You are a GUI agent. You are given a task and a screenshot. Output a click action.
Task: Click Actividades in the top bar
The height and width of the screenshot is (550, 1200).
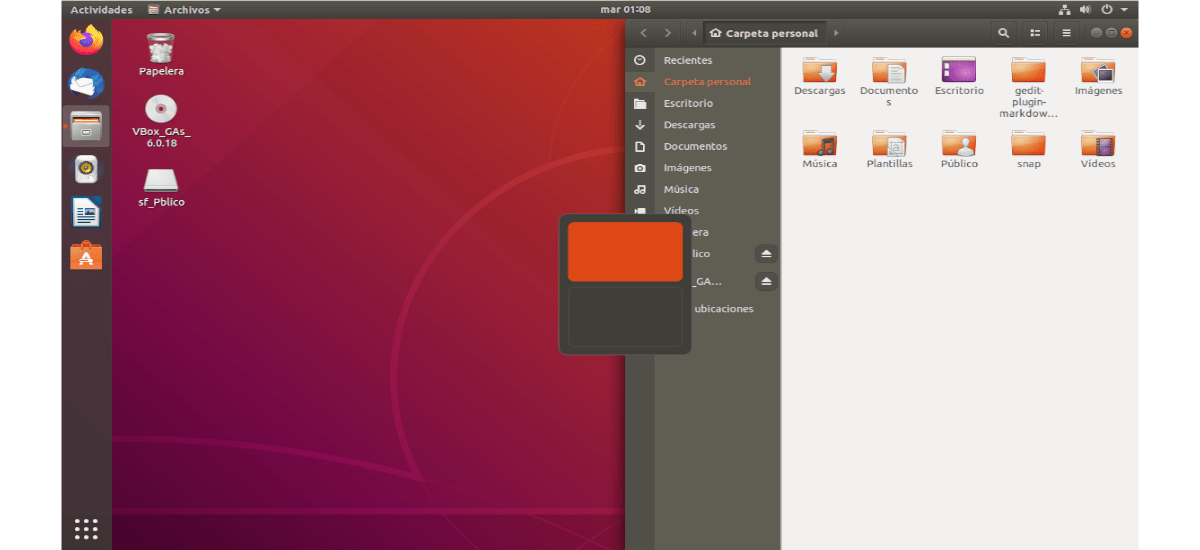[x=101, y=10]
